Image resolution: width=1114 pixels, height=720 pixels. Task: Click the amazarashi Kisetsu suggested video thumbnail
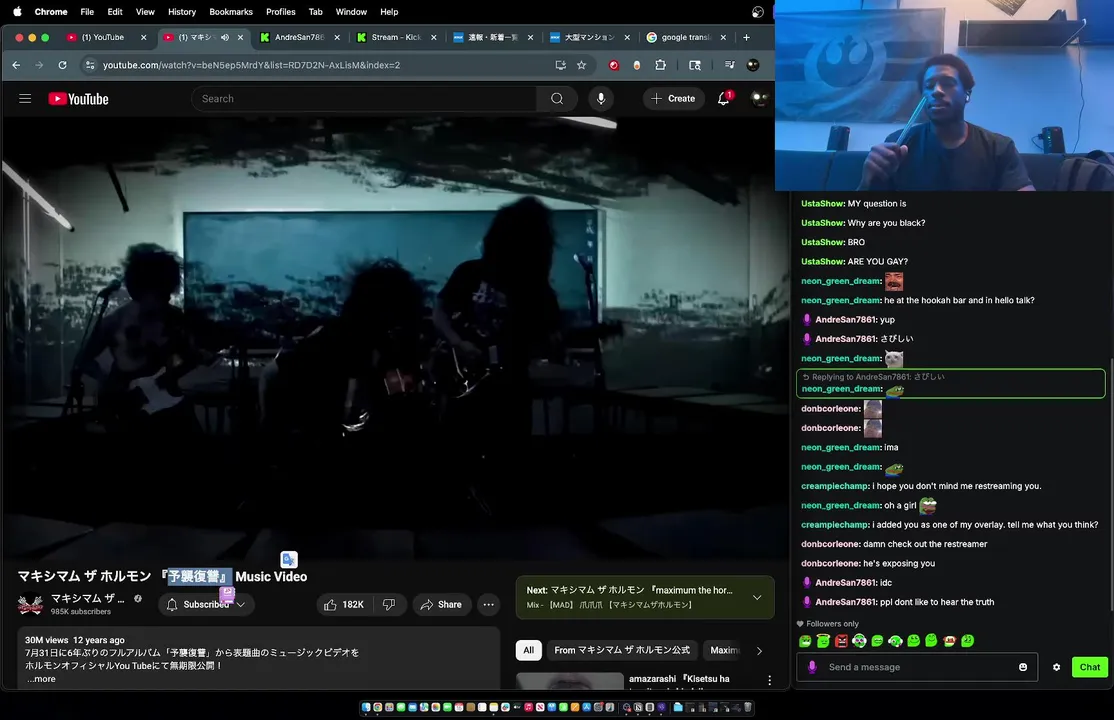tap(570, 681)
